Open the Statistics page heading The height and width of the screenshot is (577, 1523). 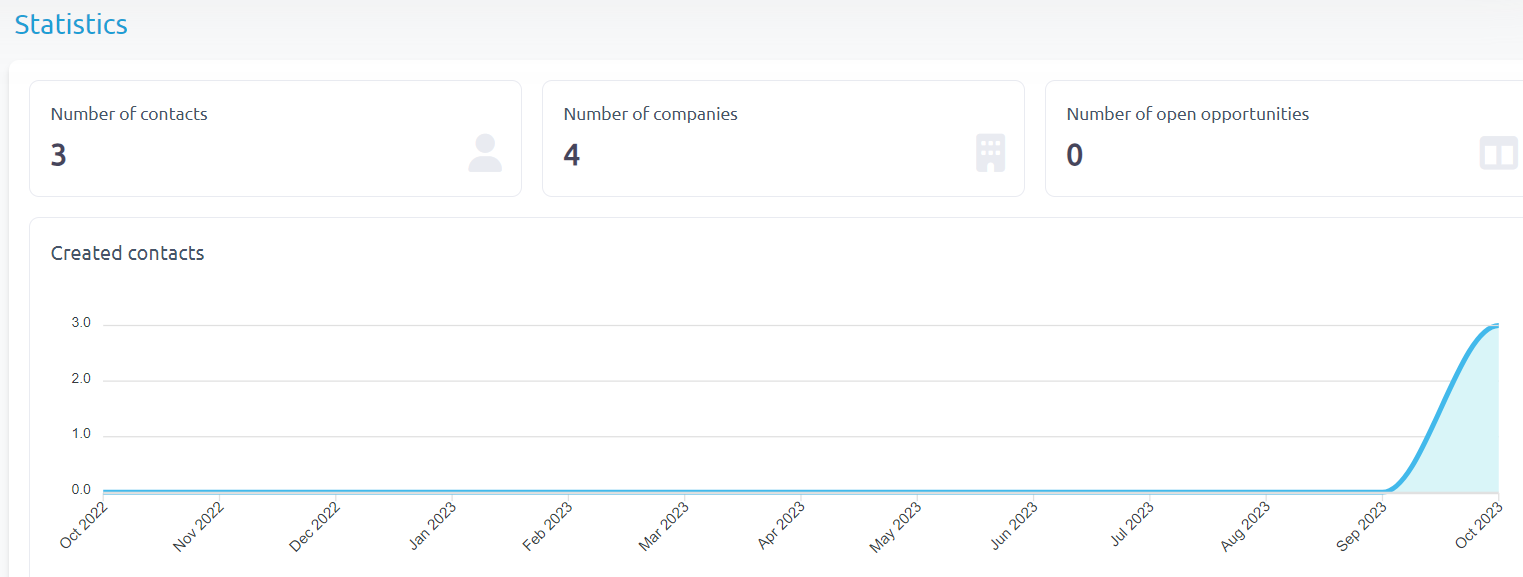pos(71,24)
